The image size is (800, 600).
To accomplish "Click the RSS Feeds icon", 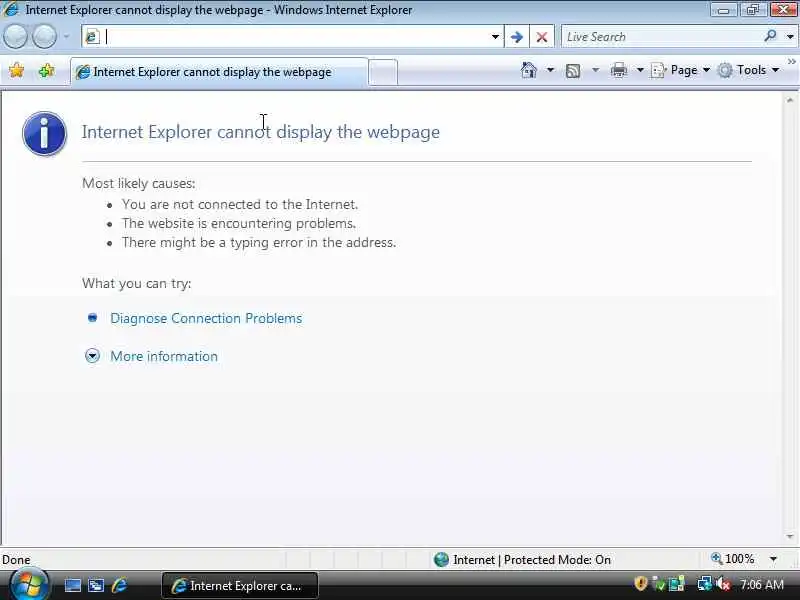I will [573, 70].
